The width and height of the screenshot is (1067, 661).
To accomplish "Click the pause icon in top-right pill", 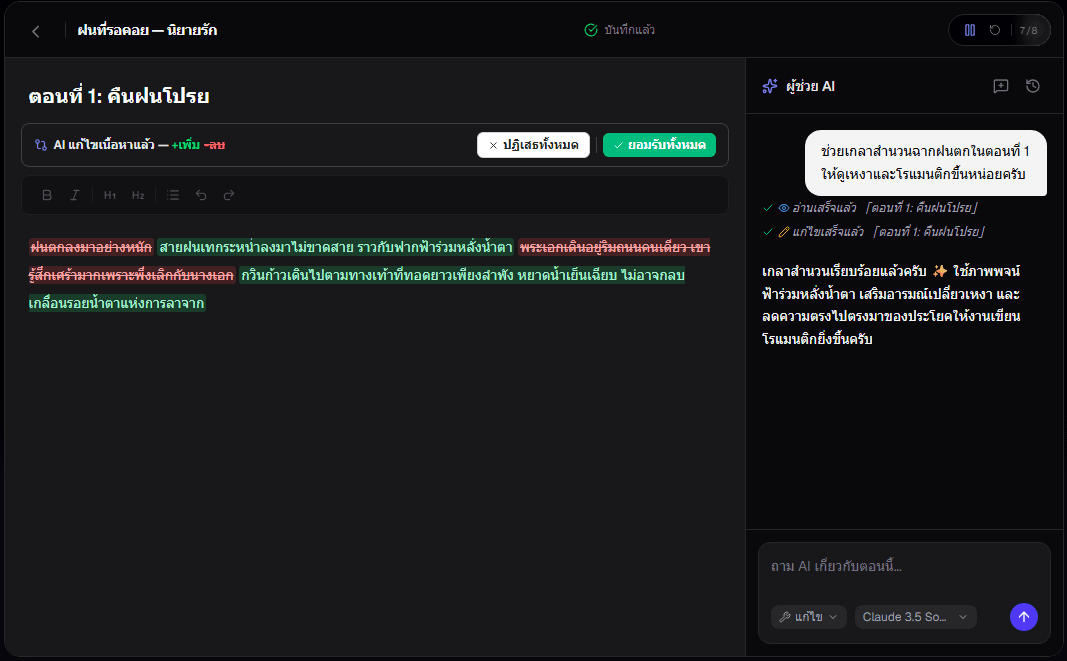I will (x=970, y=30).
